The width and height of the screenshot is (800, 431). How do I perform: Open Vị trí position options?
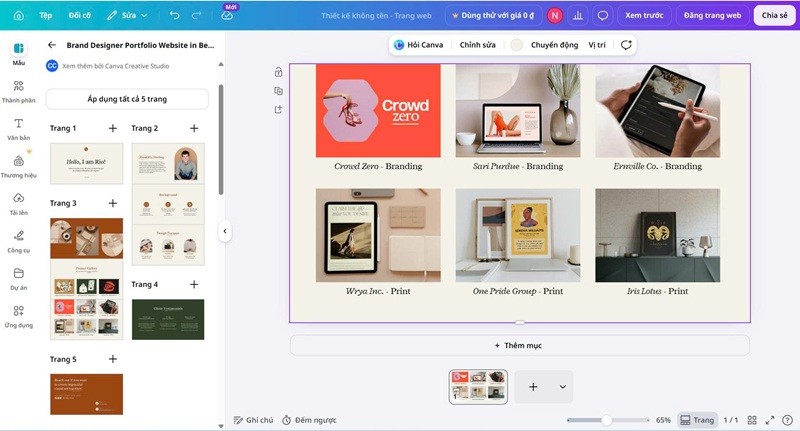597,45
